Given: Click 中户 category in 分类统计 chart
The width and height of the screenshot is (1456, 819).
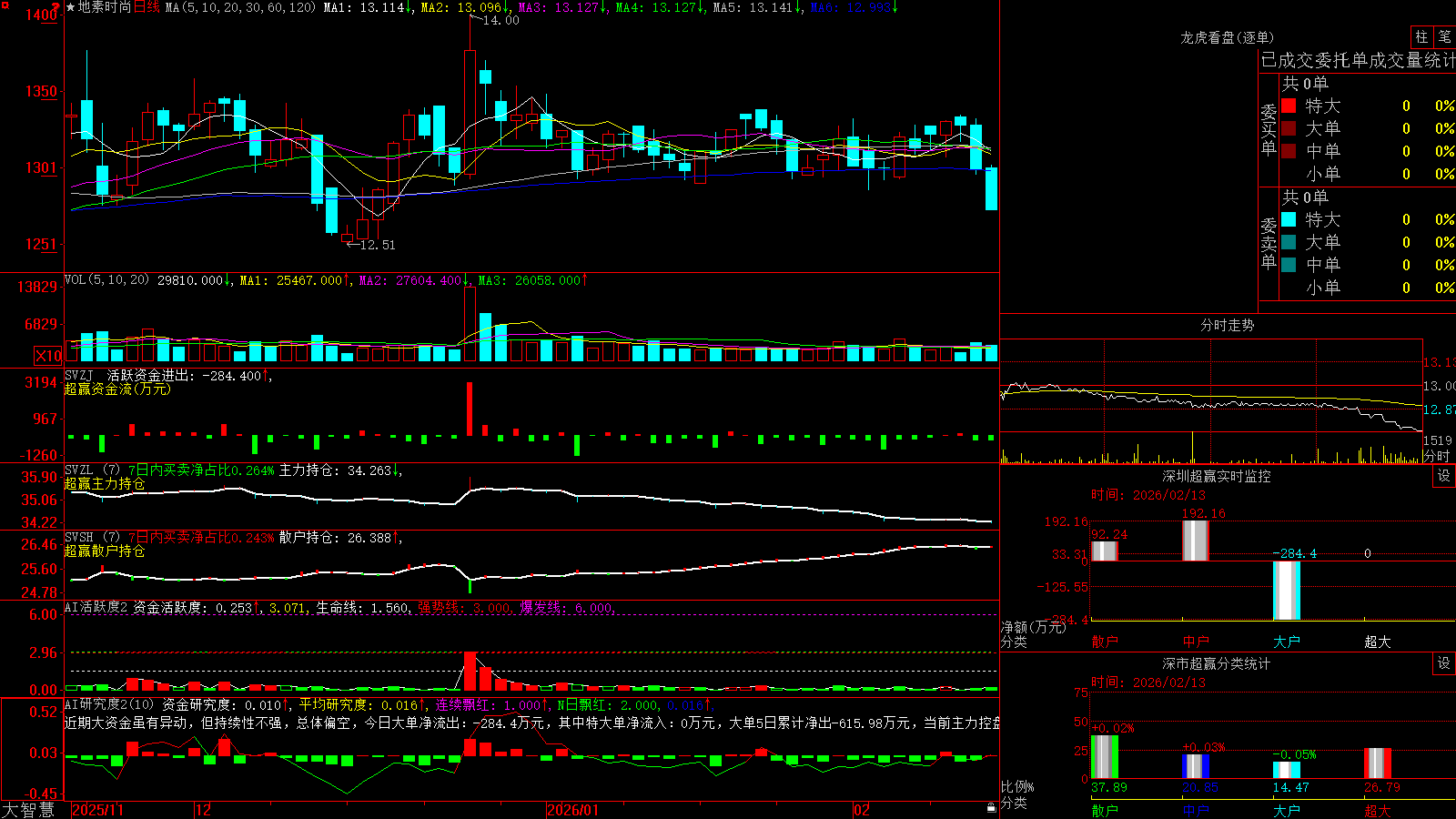Looking at the screenshot, I should pyautogui.click(x=1196, y=810).
